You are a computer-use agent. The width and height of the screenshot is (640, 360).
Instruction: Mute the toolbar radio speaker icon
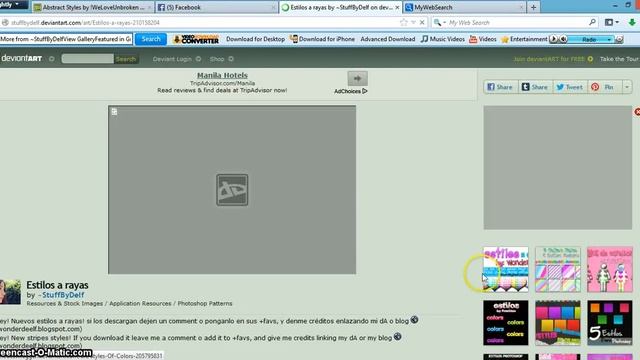click(563, 39)
